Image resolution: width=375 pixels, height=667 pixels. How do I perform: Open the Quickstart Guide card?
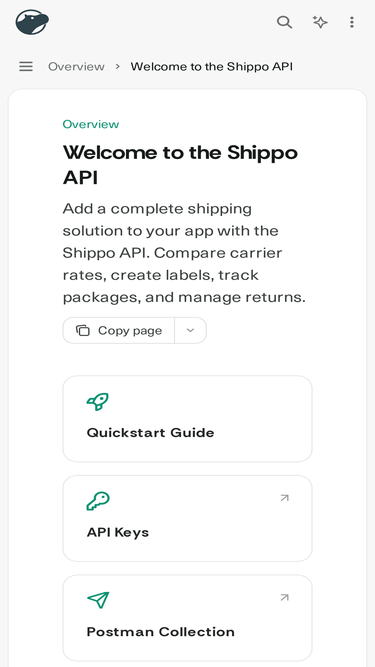(188, 419)
